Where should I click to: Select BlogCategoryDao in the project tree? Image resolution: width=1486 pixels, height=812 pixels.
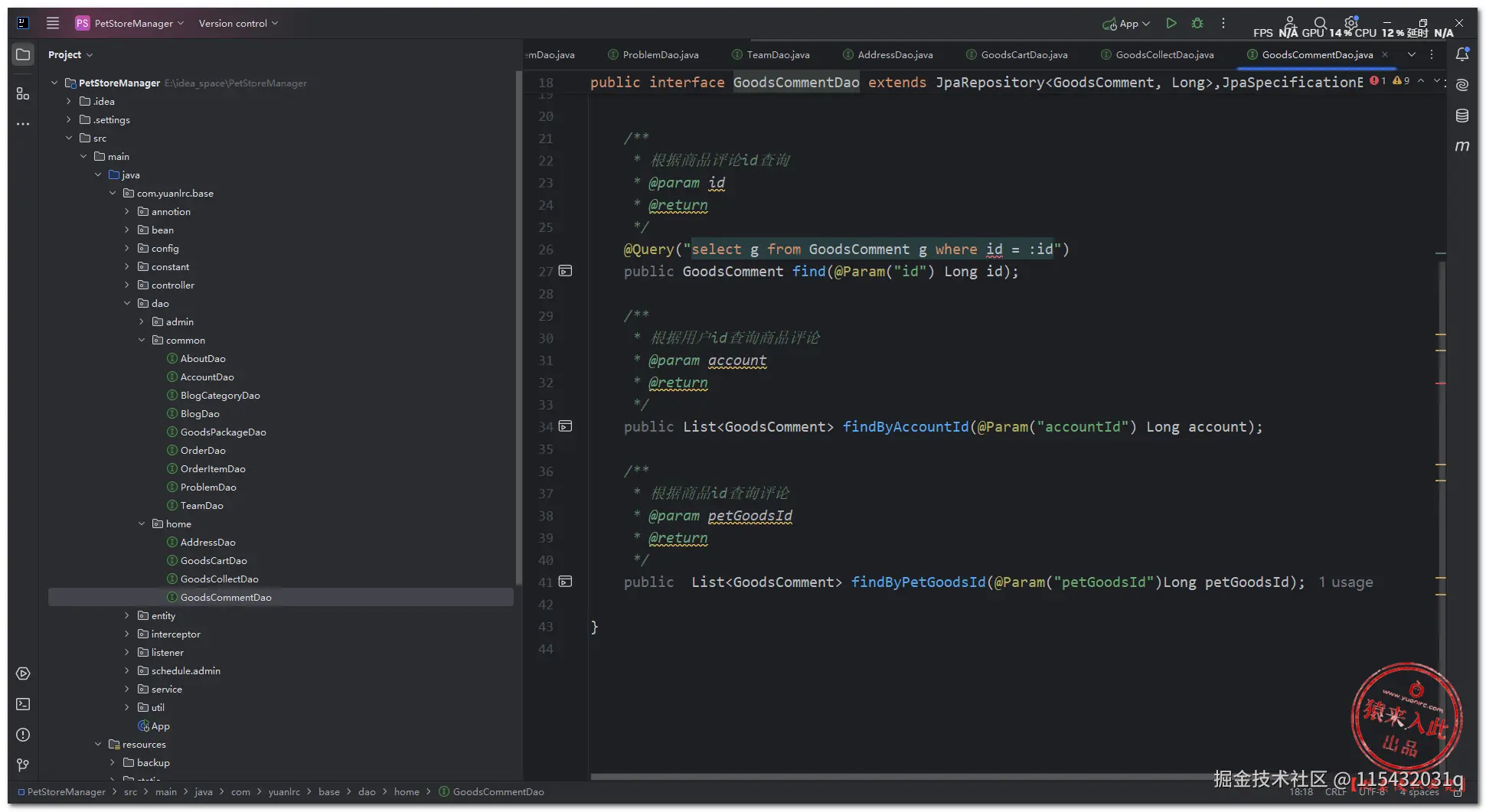coord(220,395)
